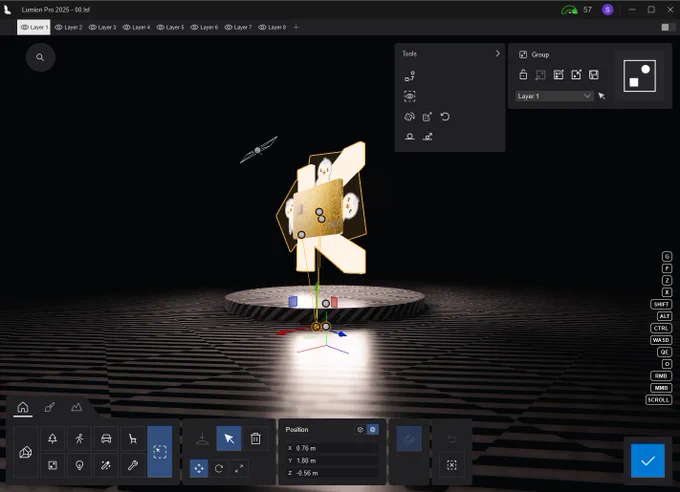Viewport: 680px width, 492px height.
Task: Open the search button in the viewport
Action: pos(40,57)
